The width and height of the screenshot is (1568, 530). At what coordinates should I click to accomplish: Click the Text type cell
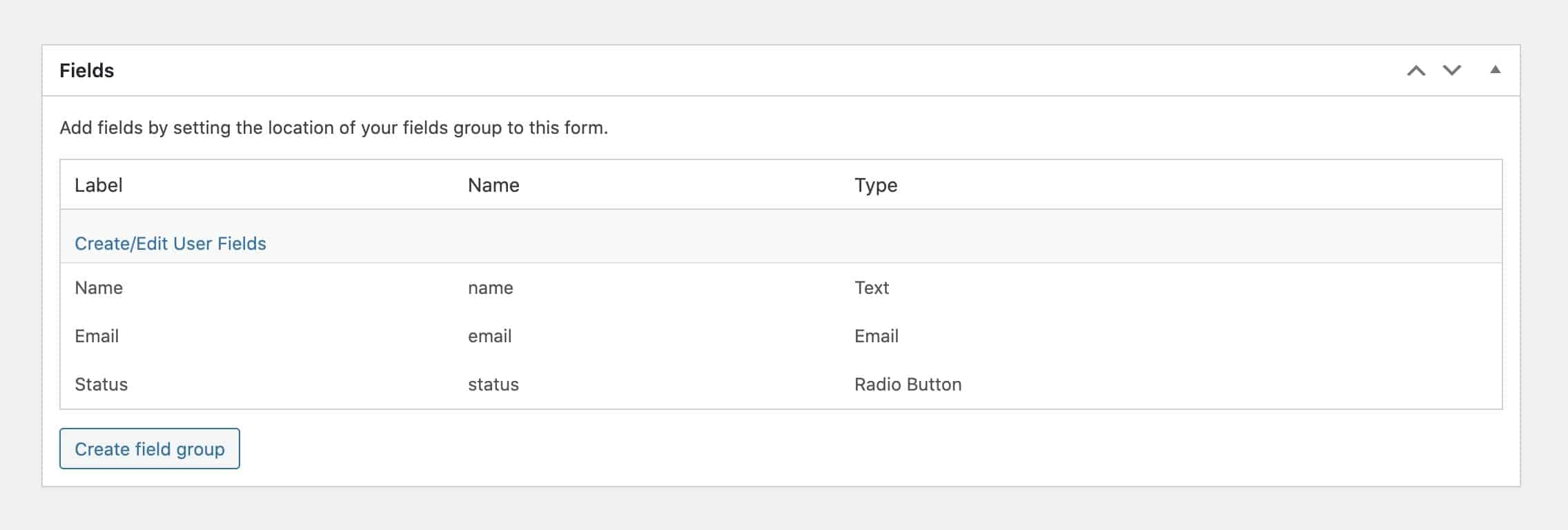pos(871,288)
